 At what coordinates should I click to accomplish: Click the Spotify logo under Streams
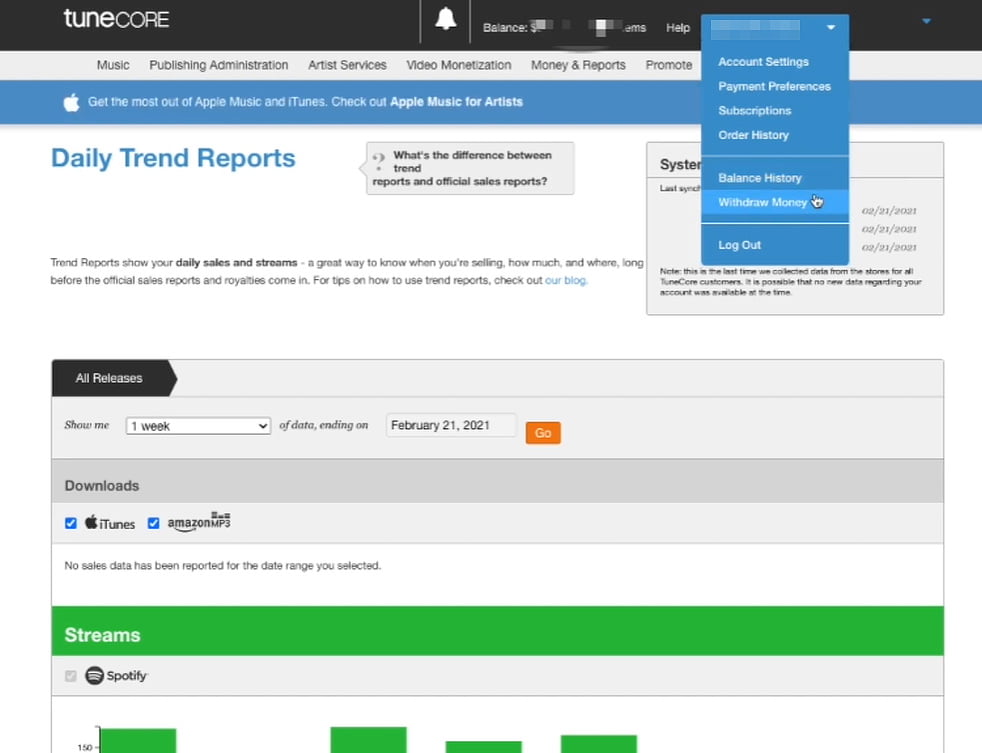coord(117,676)
